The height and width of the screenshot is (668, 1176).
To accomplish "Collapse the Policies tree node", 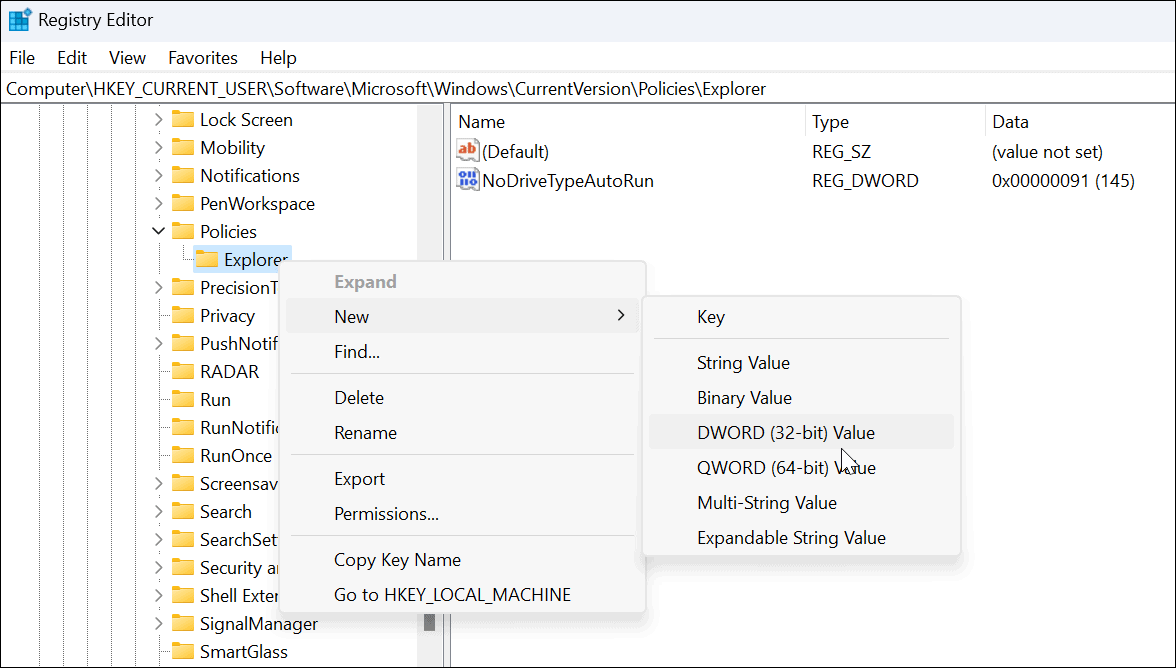I will tap(158, 231).
